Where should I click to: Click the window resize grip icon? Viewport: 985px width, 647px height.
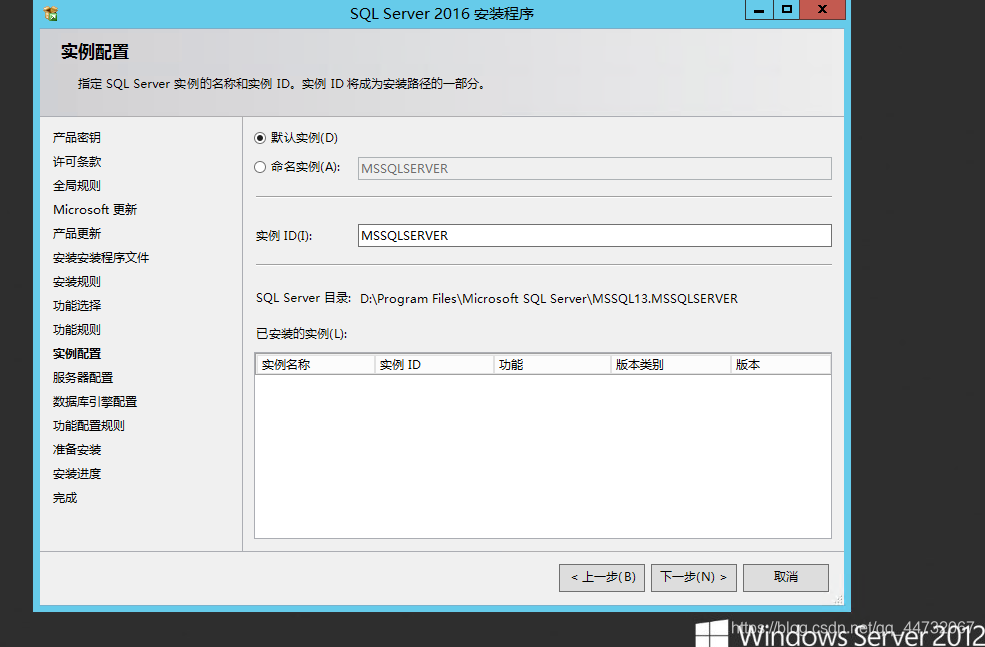[837, 599]
